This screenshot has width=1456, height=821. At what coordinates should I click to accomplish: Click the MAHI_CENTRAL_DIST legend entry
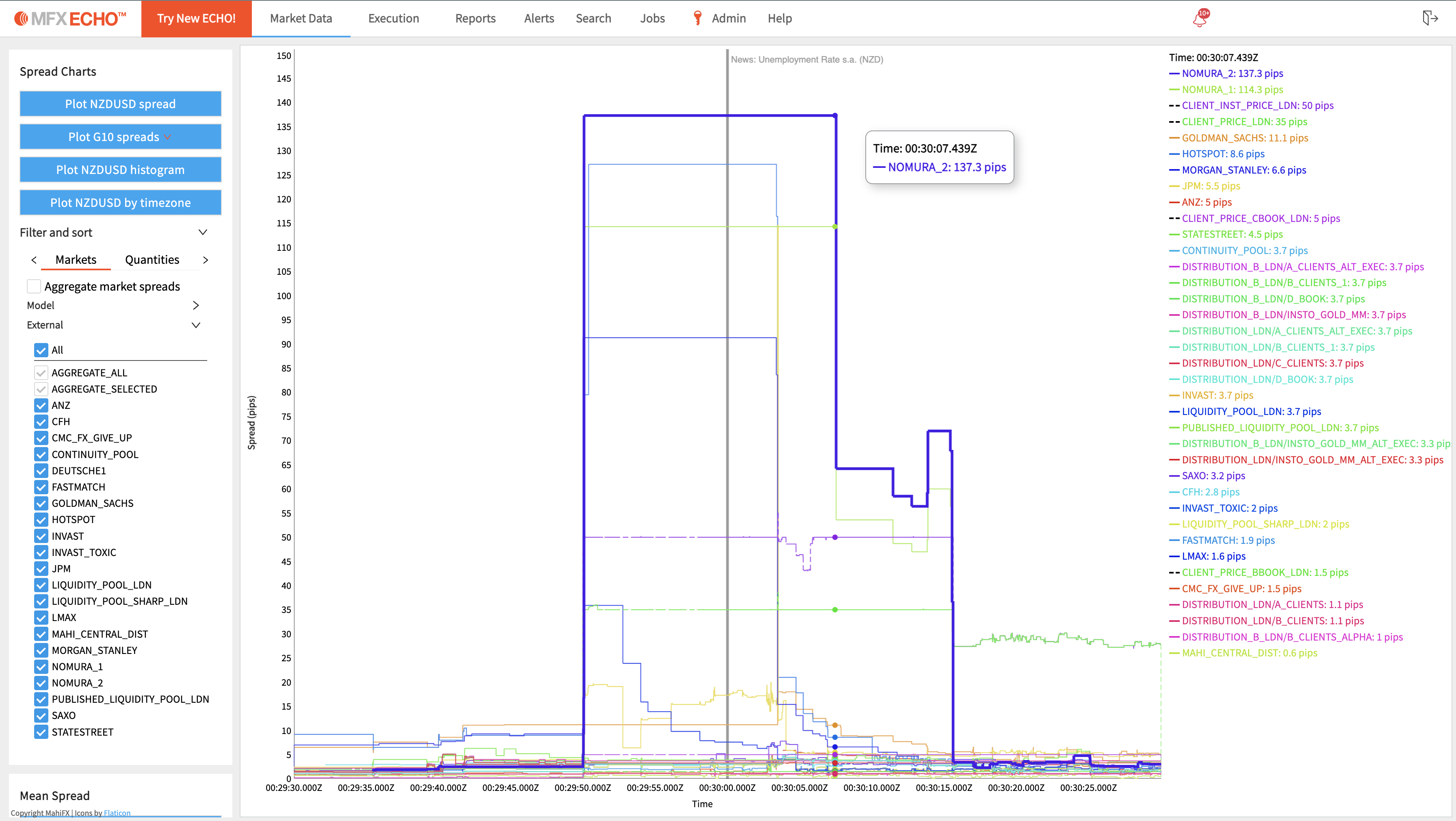tap(1243, 653)
